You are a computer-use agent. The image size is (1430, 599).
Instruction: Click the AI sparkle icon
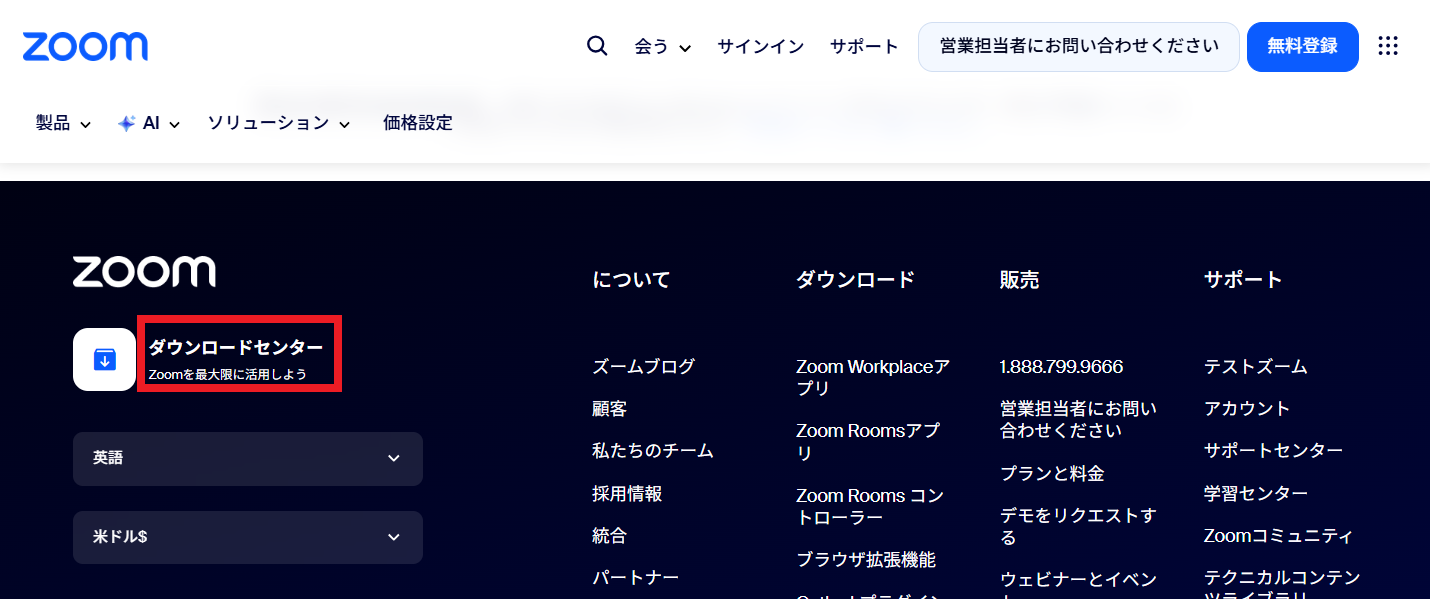[127, 124]
